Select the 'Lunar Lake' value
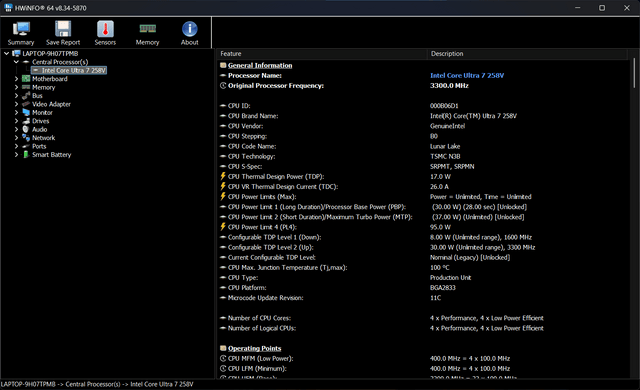This screenshot has width=640, height=390. pyautogui.click(x=445, y=146)
